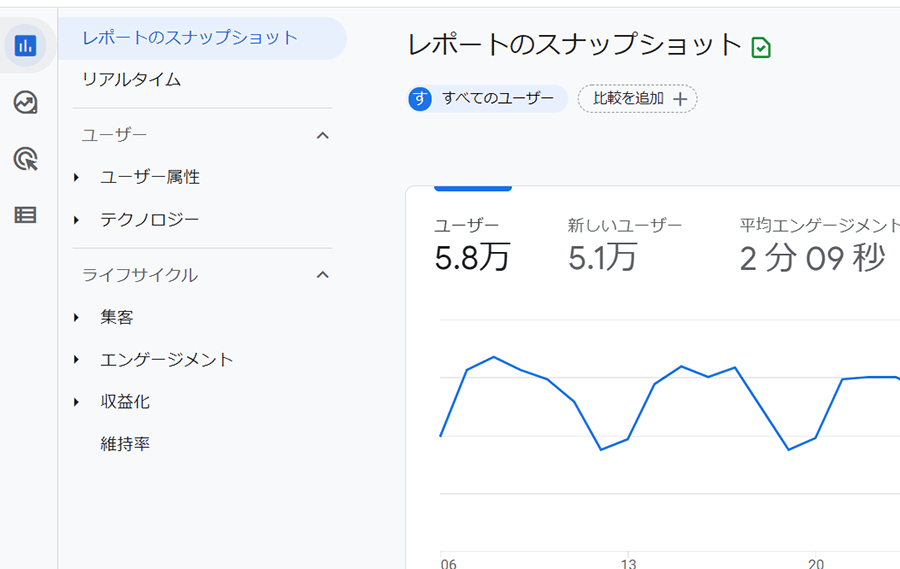
Task: Open the Configure table icon
Action: point(25,215)
